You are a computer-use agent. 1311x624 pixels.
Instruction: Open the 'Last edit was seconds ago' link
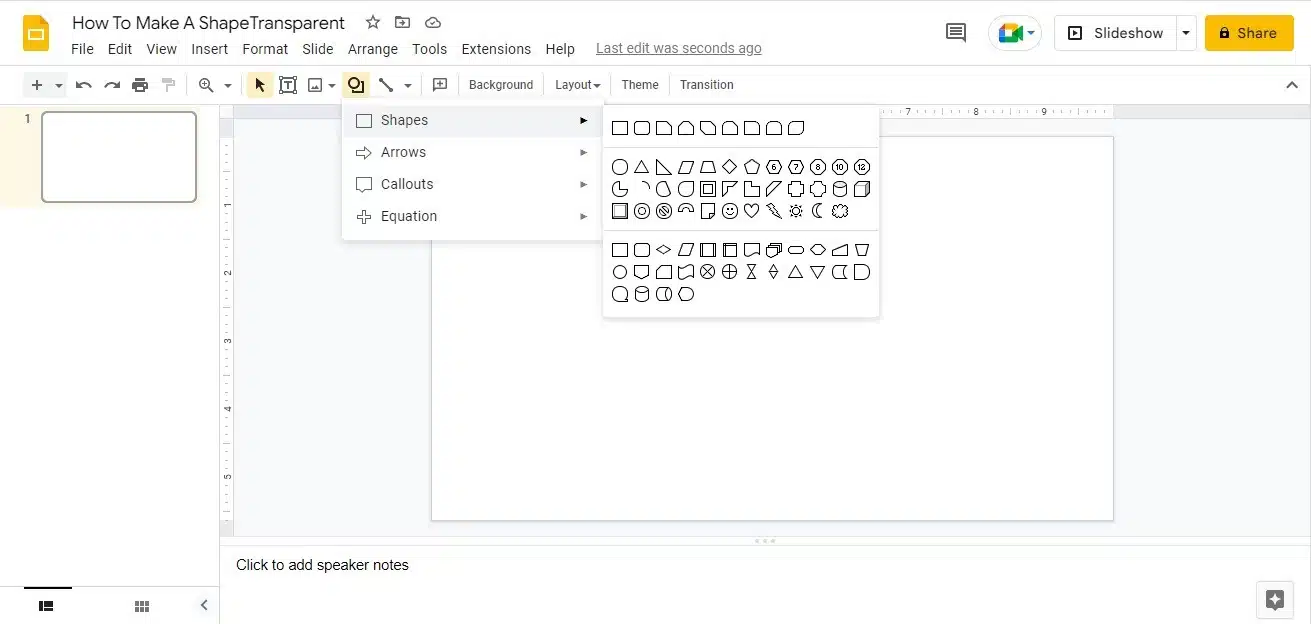(x=678, y=48)
